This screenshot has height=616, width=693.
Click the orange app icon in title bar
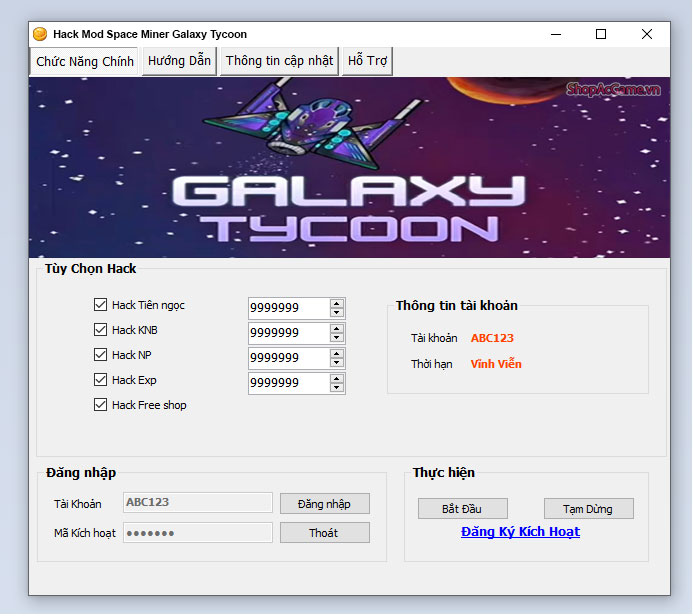coord(40,34)
